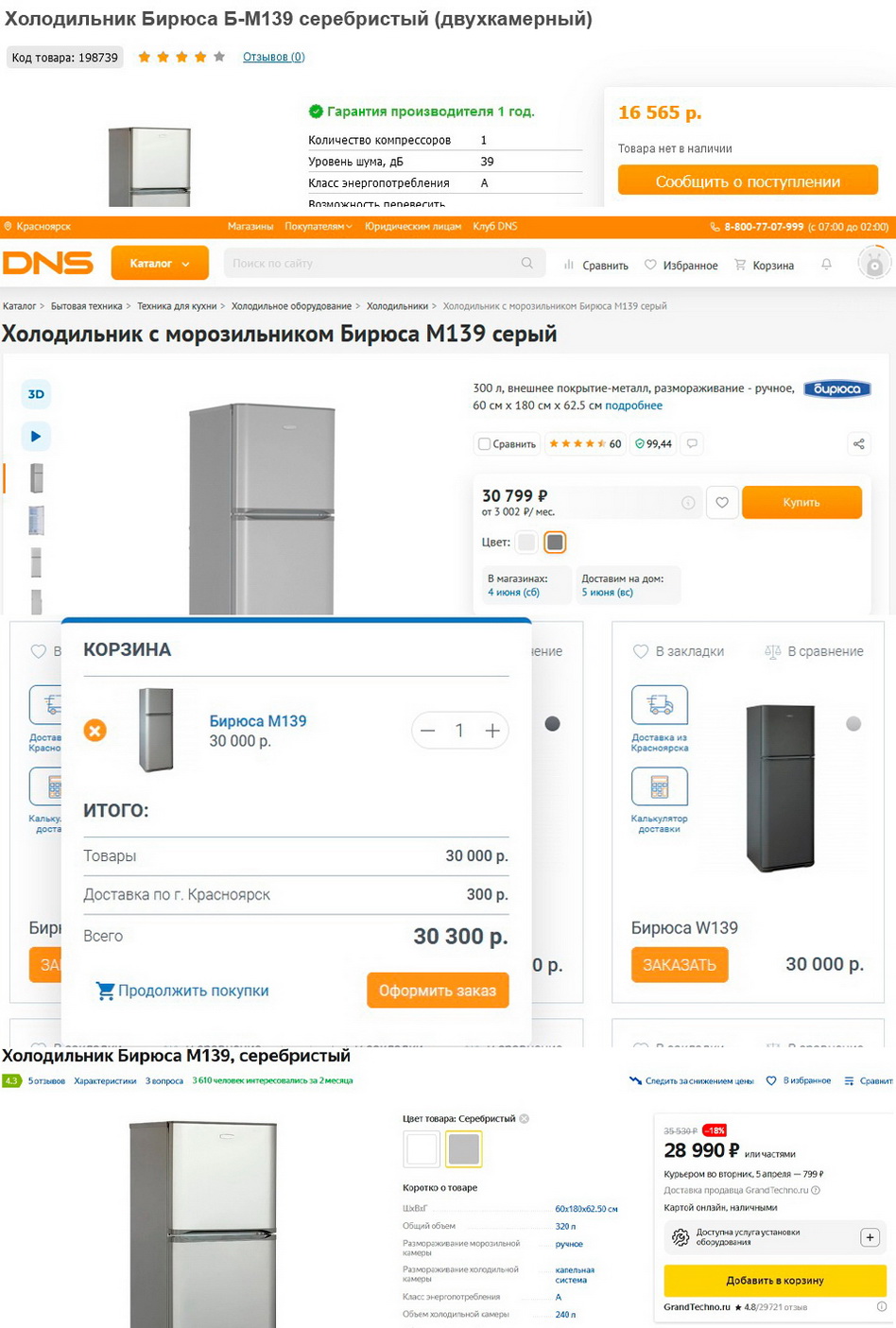
Task: Open the Отзывов (0) reviews link
Action: (273, 57)
